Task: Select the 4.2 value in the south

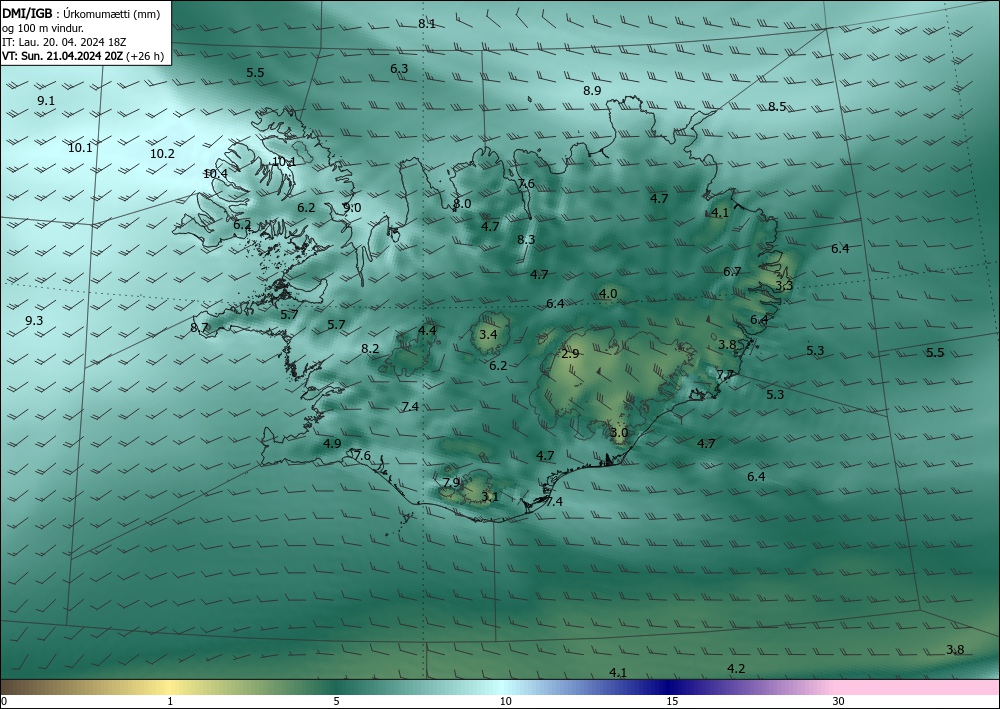Action: click(736, 668)
